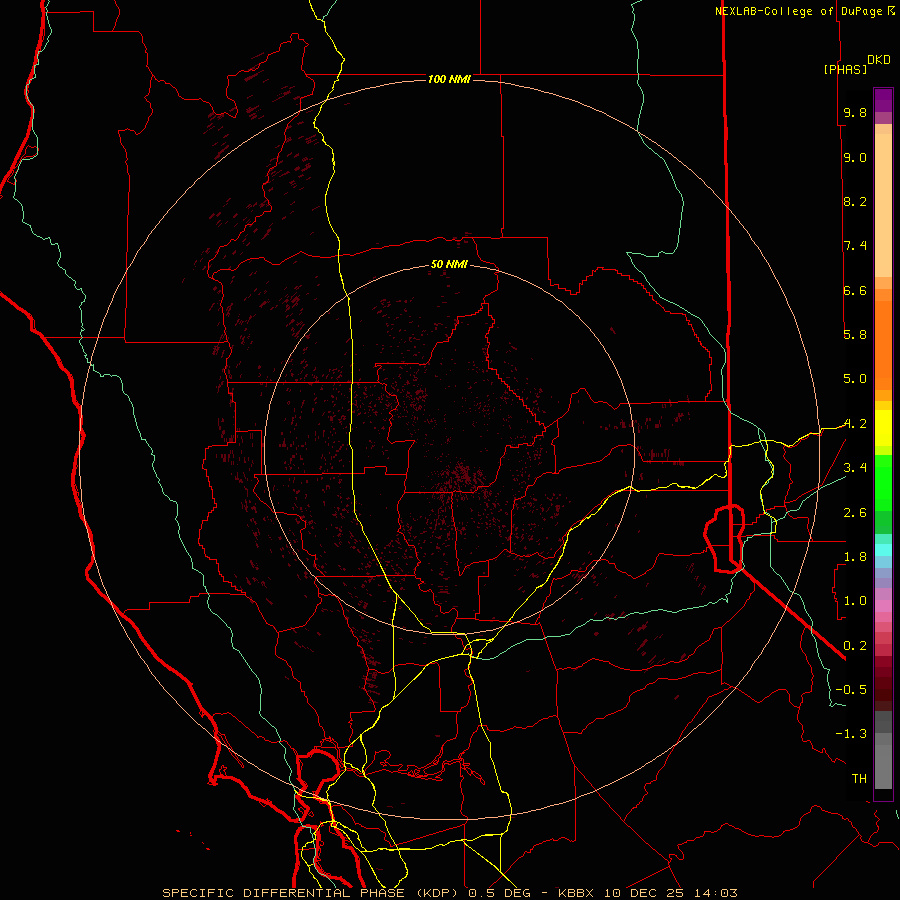
Task: Click the TH label on color scale
Action: click(859, 778)
